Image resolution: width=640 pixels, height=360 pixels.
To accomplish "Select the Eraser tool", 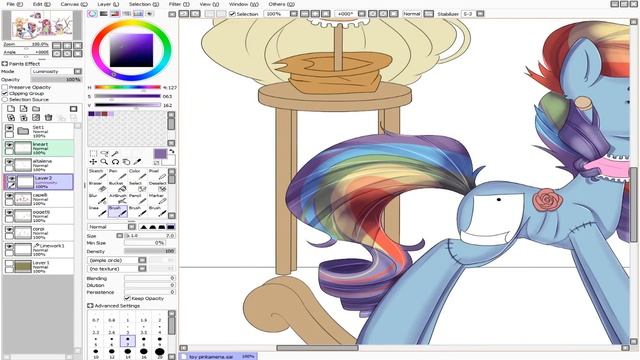I will pos(97,186).
